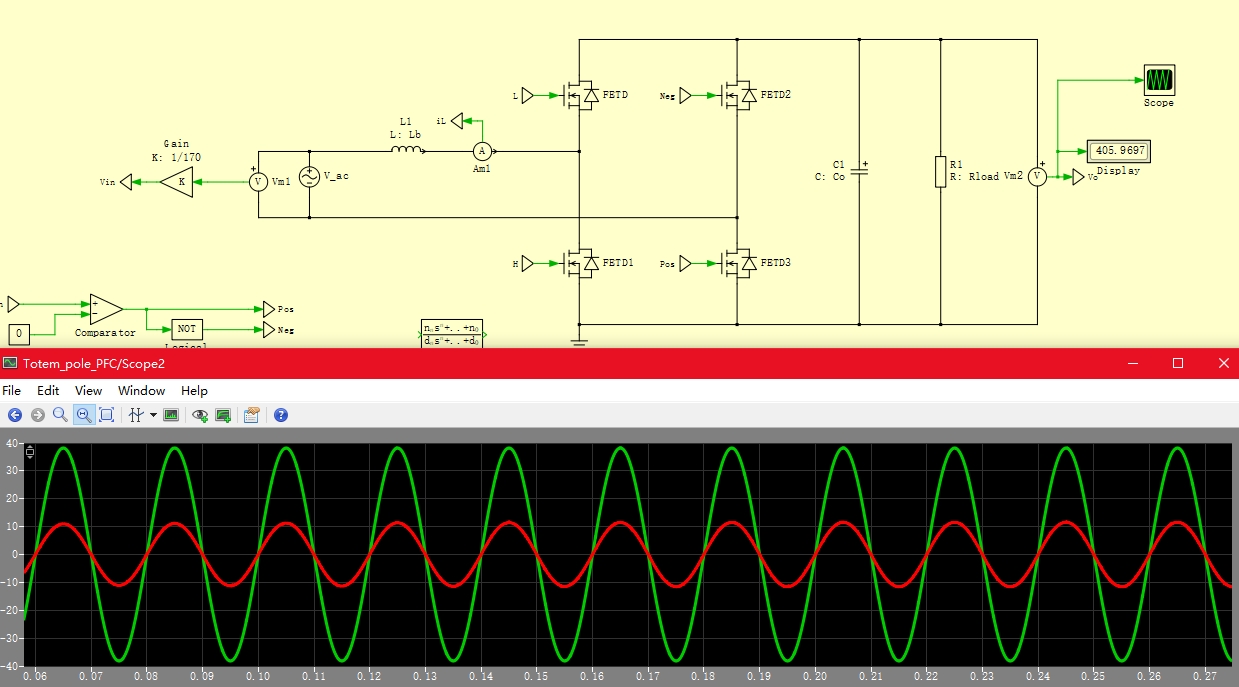1239x687 pixels.
Task: Go to previous view in scope toolbar
Action: tap(15, 415)
